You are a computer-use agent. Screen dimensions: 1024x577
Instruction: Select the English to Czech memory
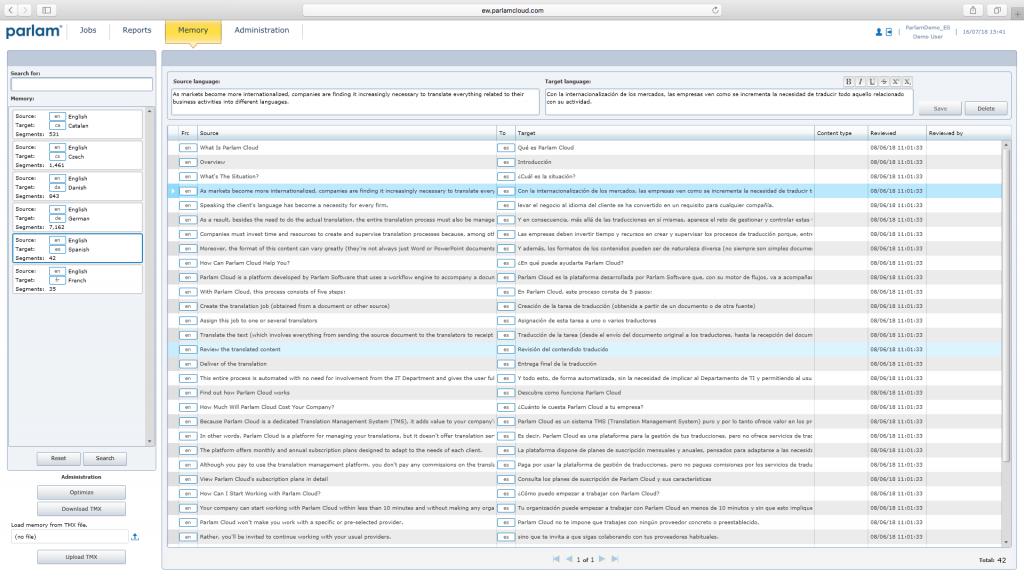tap(77, 156)
